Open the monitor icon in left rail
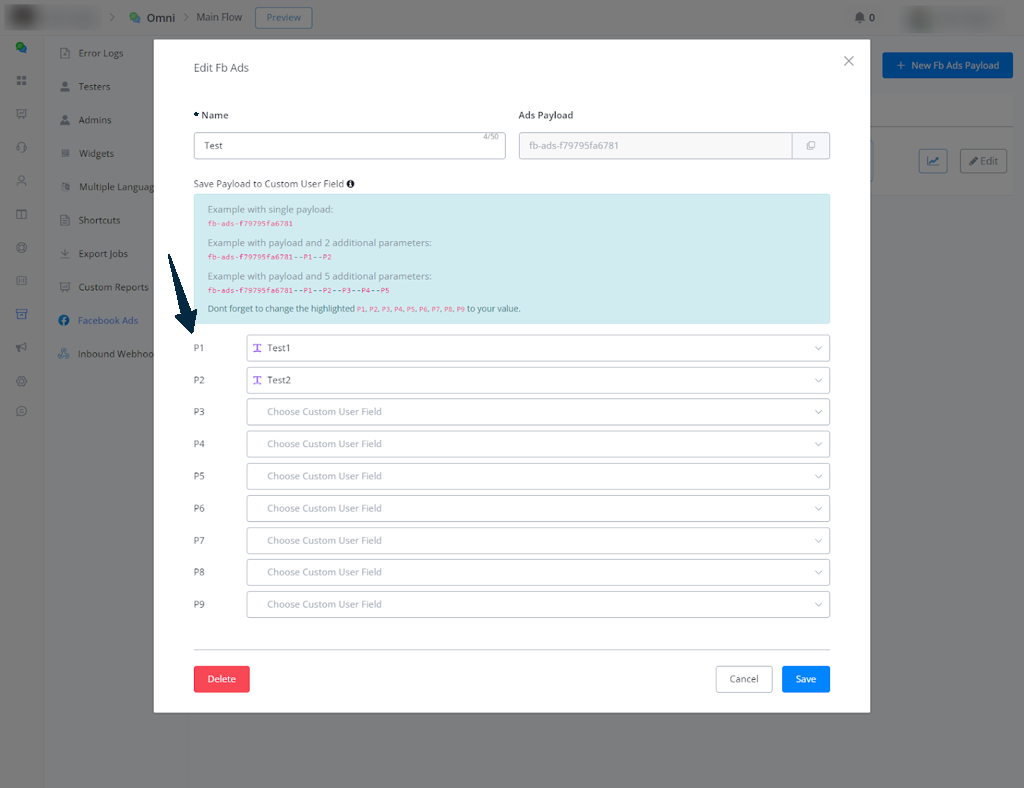The height and width of the screenshot is (788, 1024). pyautogui.click(x=22, y=114)
